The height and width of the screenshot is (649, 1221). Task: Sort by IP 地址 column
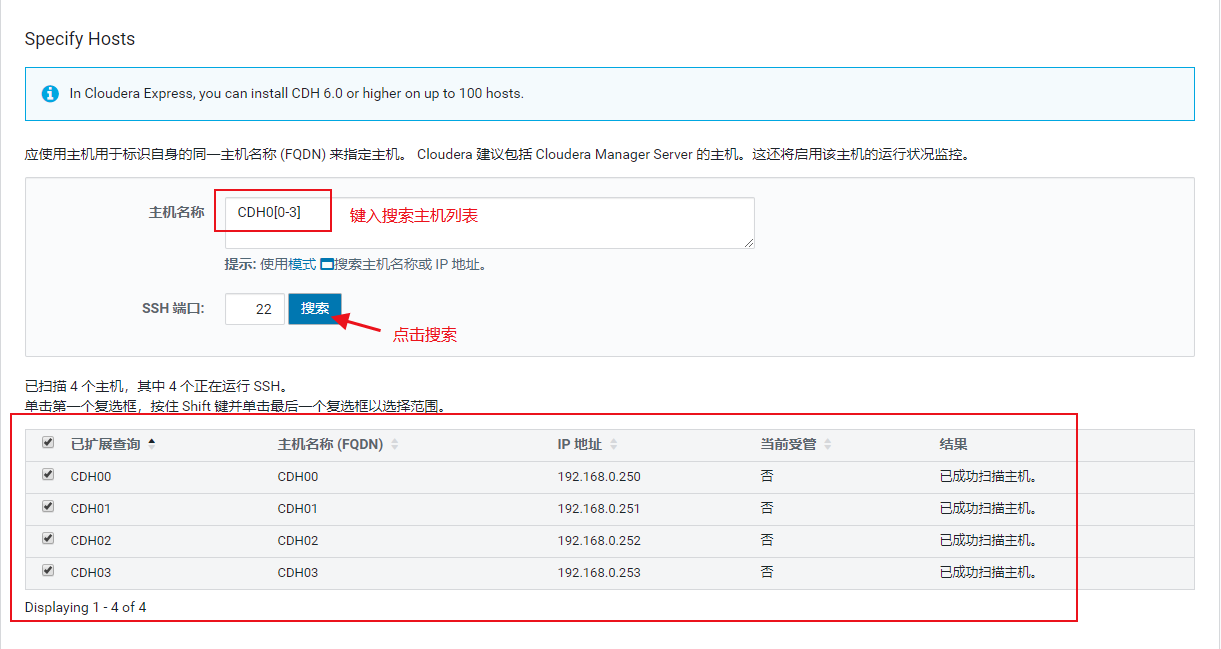pyautogui.click(x=588, y=444)
